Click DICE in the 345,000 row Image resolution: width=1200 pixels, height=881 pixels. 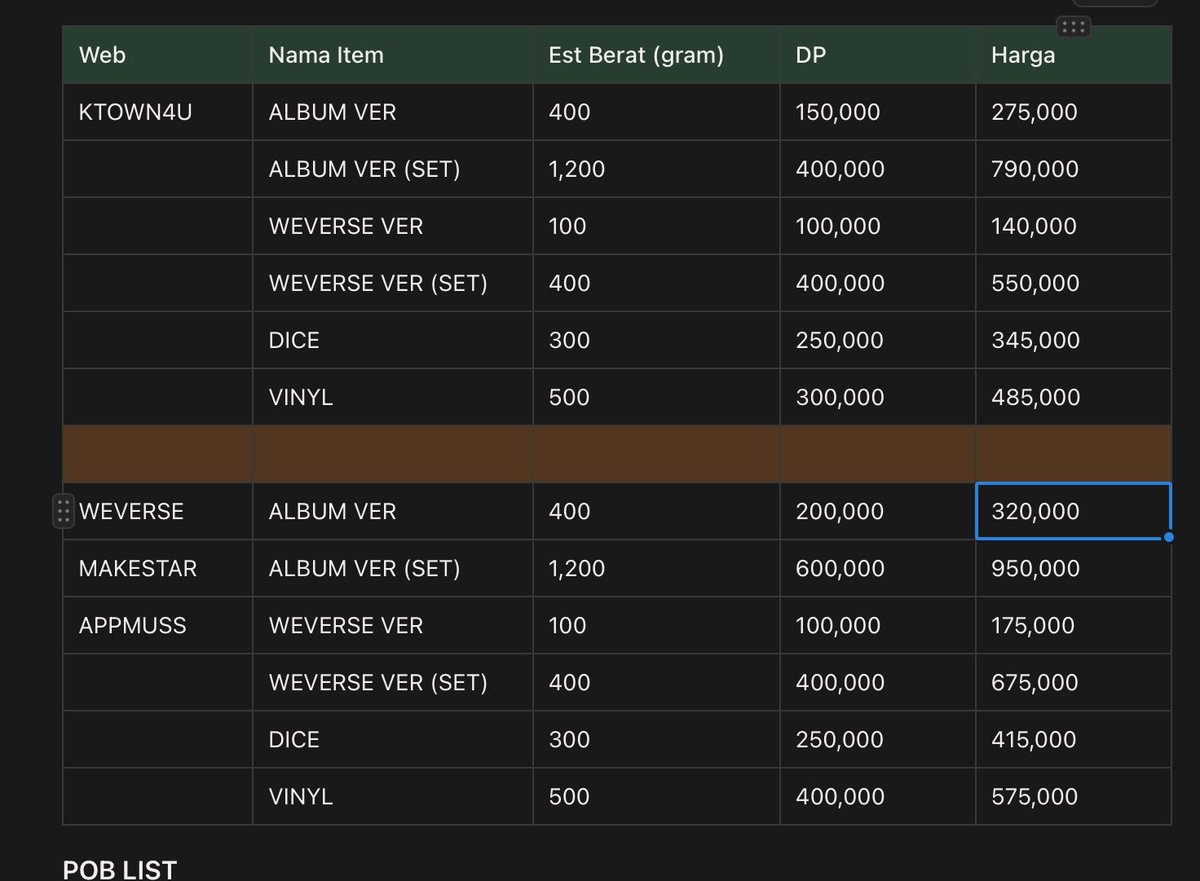(393, 340)
